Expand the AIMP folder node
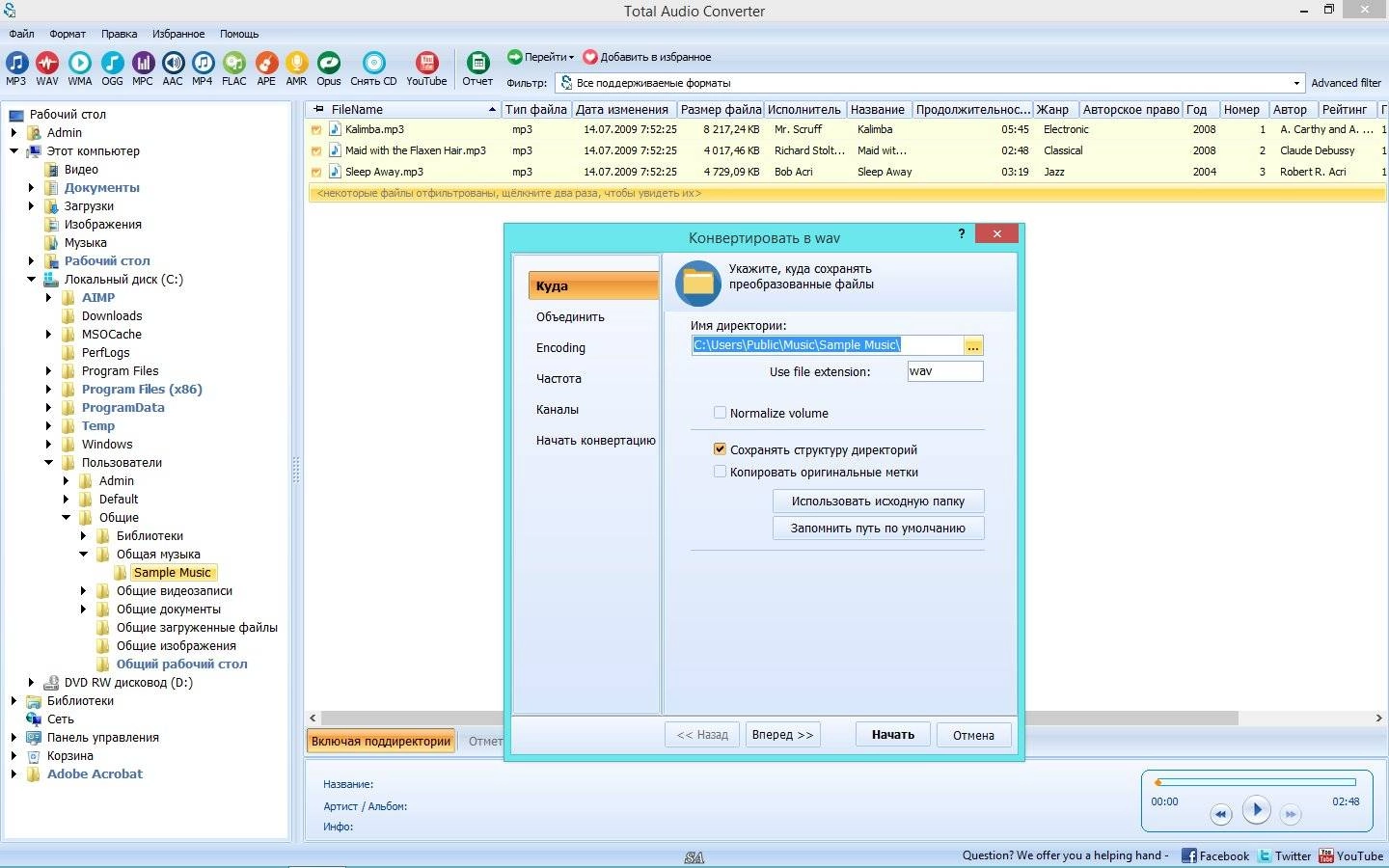 48,298
